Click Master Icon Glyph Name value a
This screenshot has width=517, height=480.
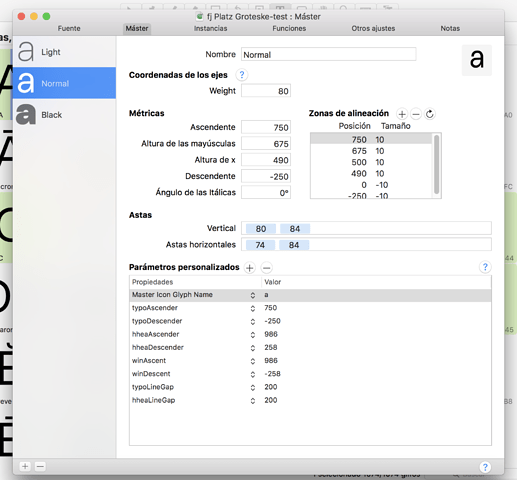266,295
